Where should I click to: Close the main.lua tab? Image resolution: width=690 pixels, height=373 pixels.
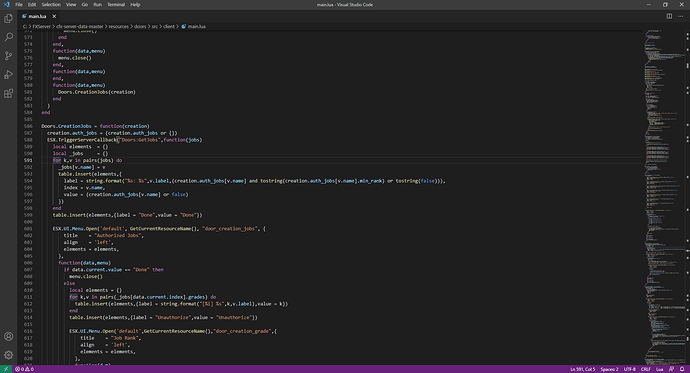pyautogui.click(x=54, y=16)
